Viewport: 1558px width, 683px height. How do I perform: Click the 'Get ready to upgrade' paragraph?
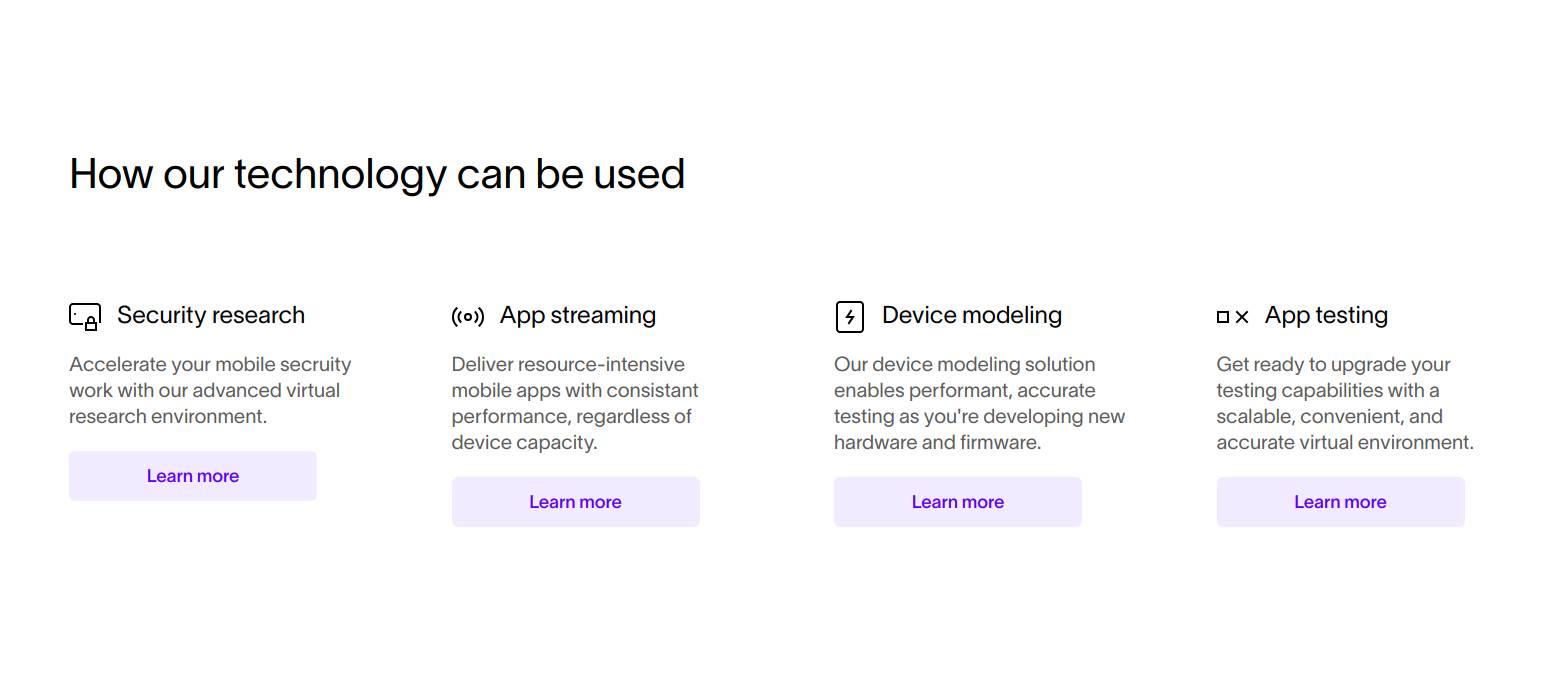(1344, 403)
